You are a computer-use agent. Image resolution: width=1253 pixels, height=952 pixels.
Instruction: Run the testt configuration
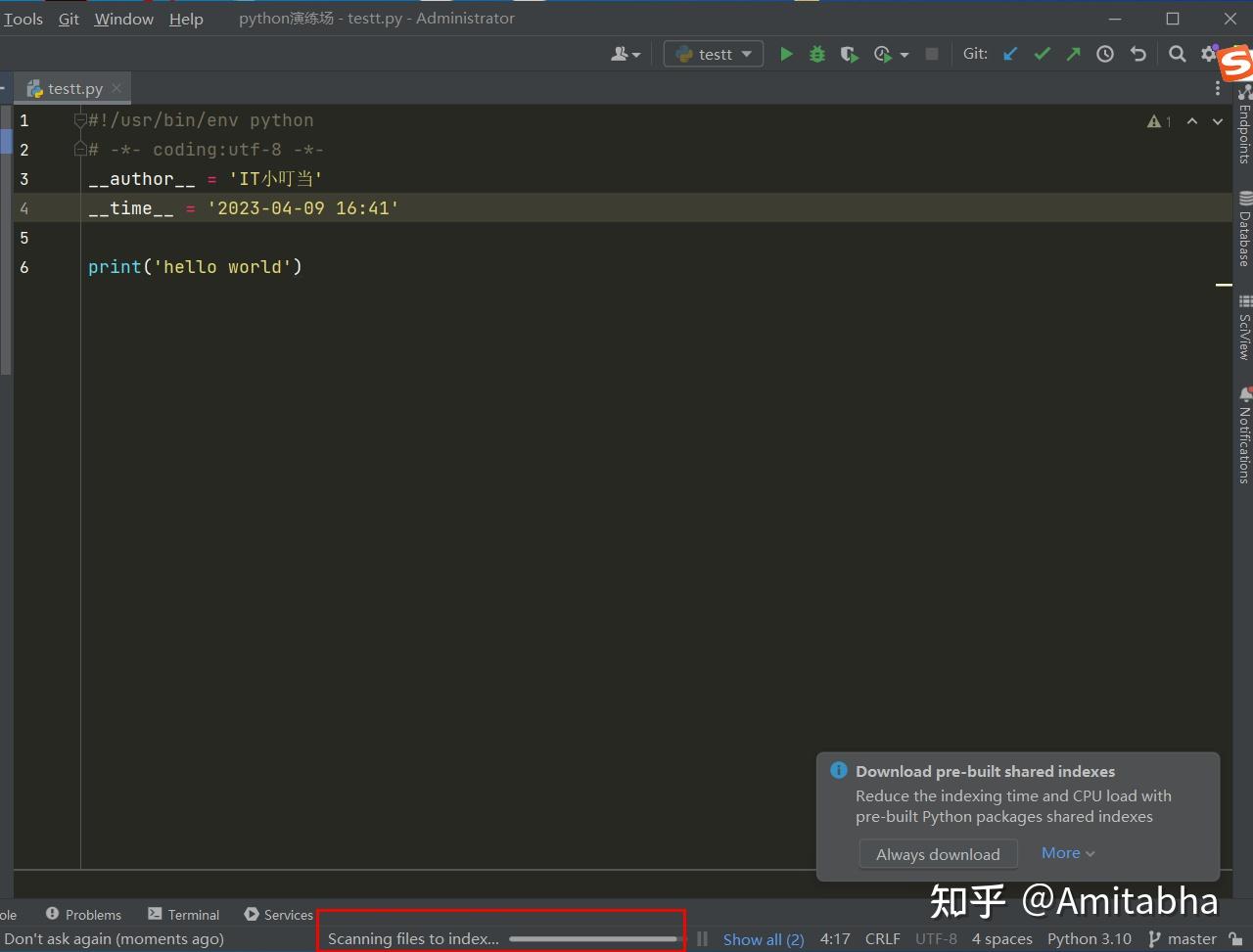click(x=786, y=54)
